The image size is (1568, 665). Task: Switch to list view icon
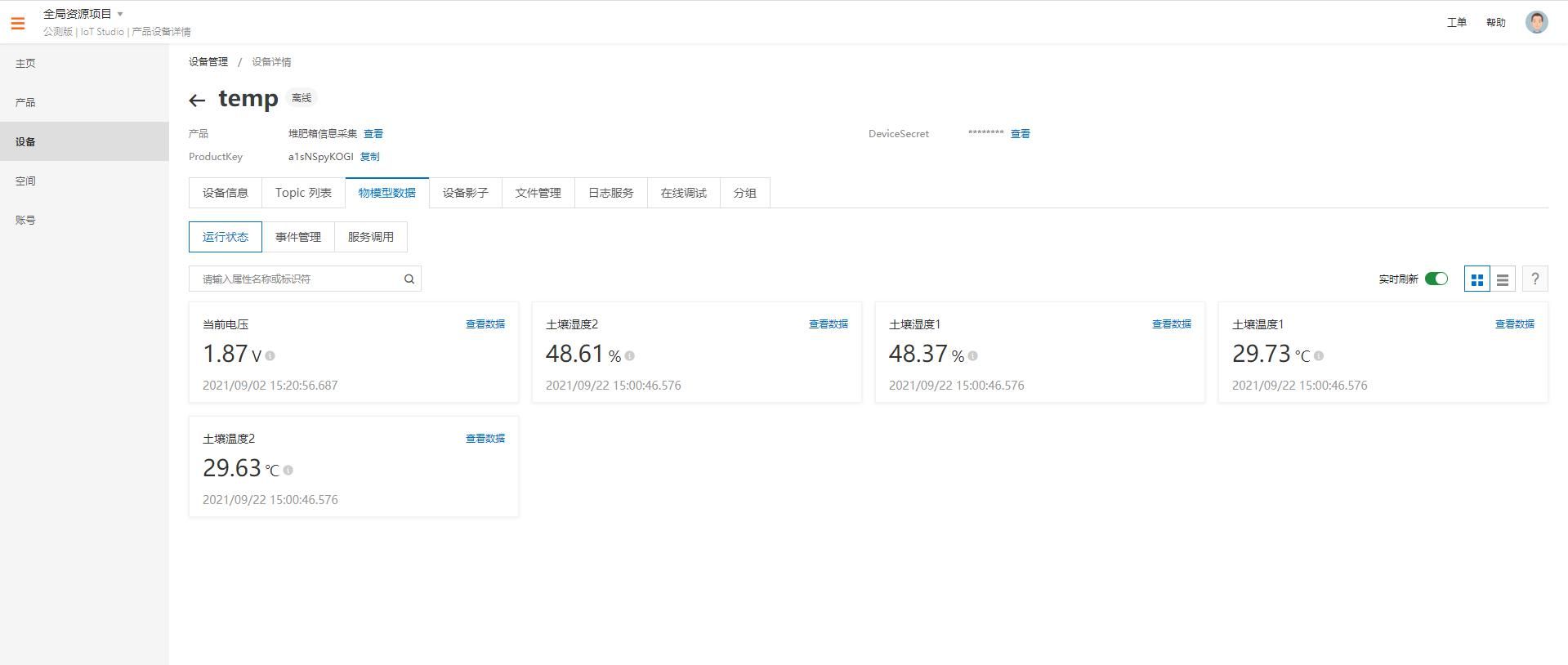tap(1503, 279)
